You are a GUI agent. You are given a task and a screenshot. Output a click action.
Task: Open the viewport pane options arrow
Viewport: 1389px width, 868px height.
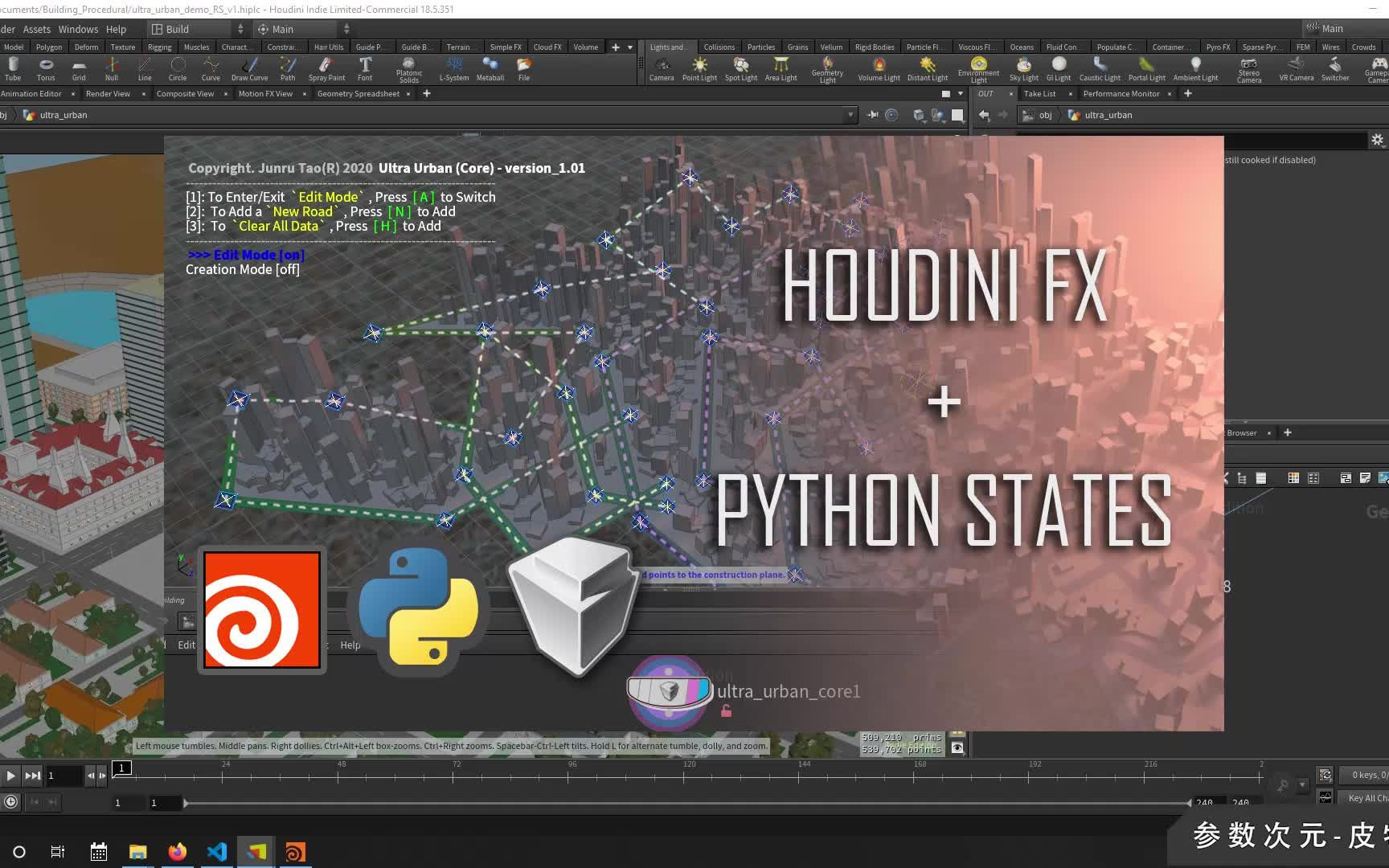click(960, 94)
